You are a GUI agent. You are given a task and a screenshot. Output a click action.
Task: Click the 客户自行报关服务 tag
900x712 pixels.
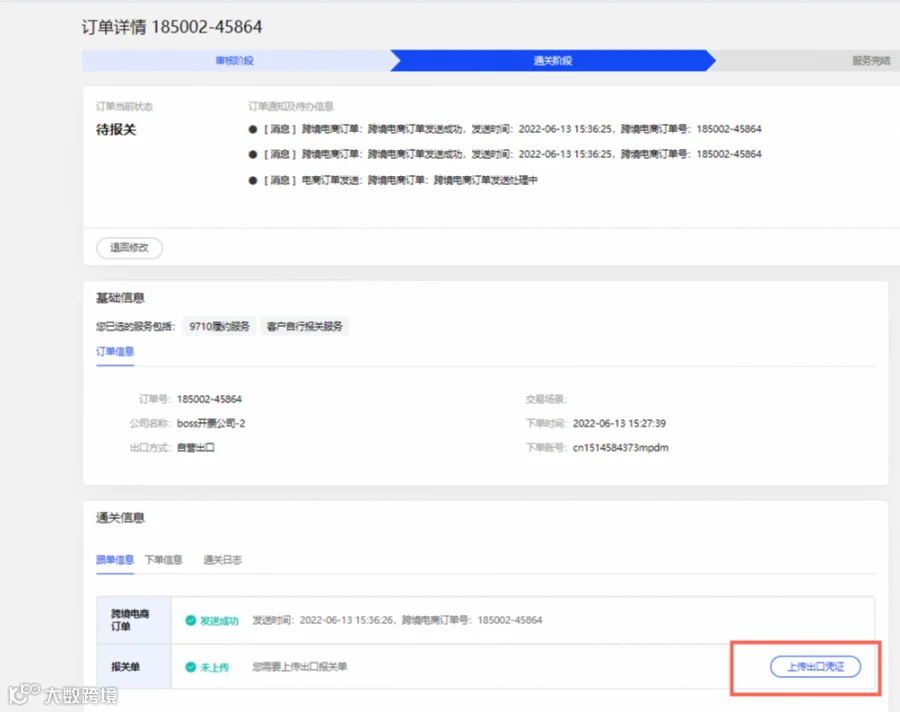[x=304, y=326]
